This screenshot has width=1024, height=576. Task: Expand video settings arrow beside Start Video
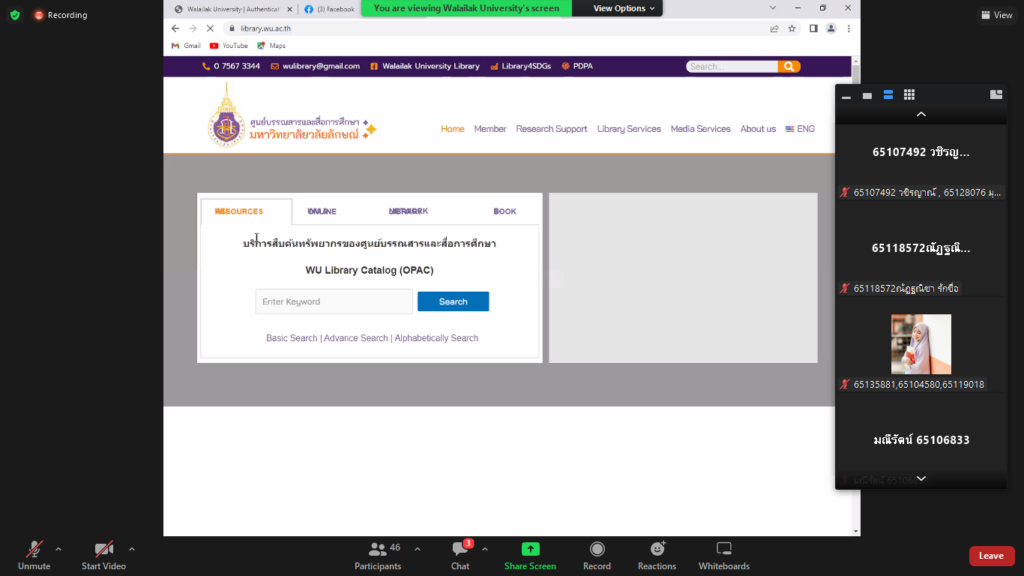click(132, 549)
